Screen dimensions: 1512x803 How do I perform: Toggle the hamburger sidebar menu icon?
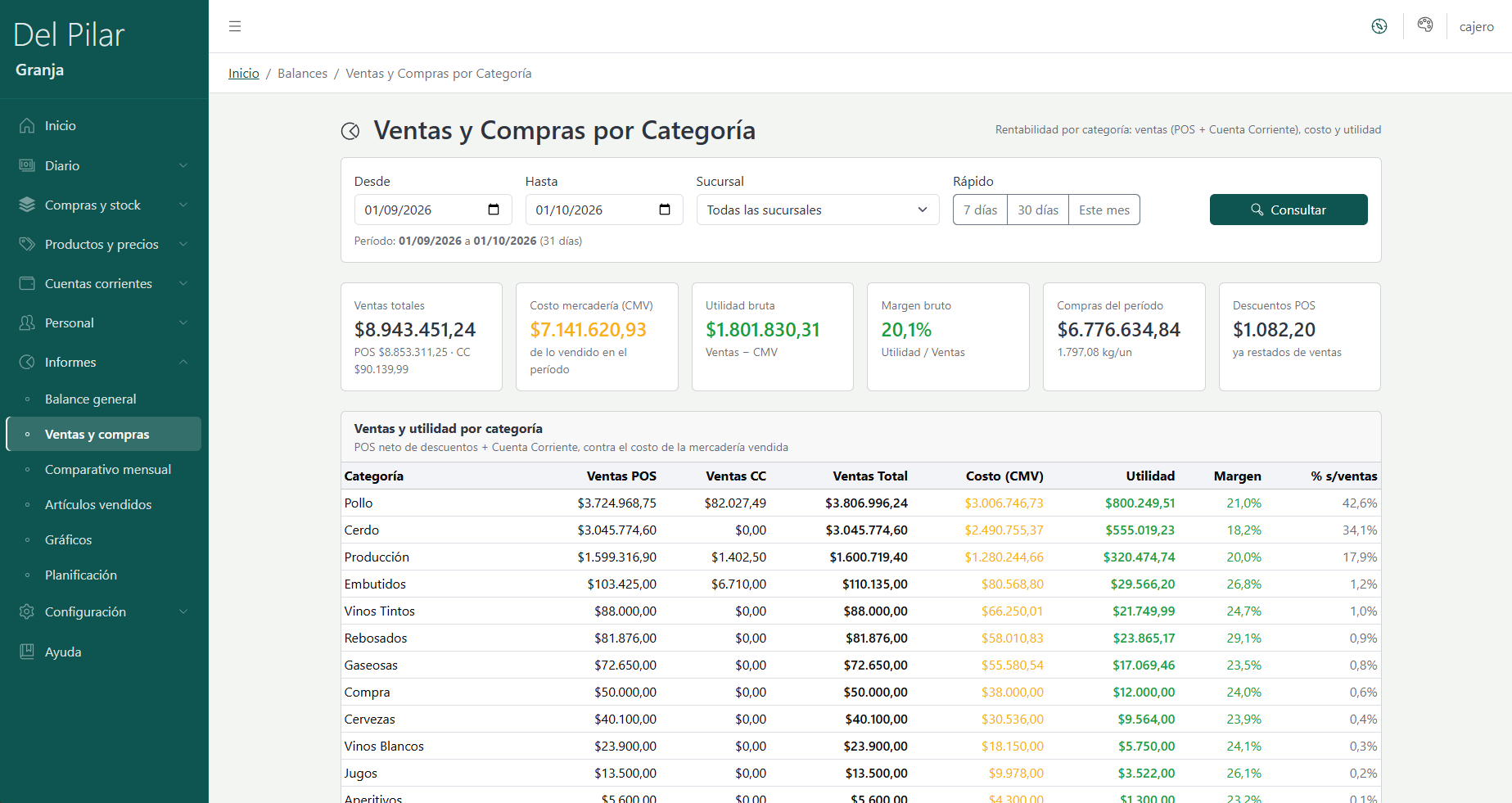pos(235,26)
